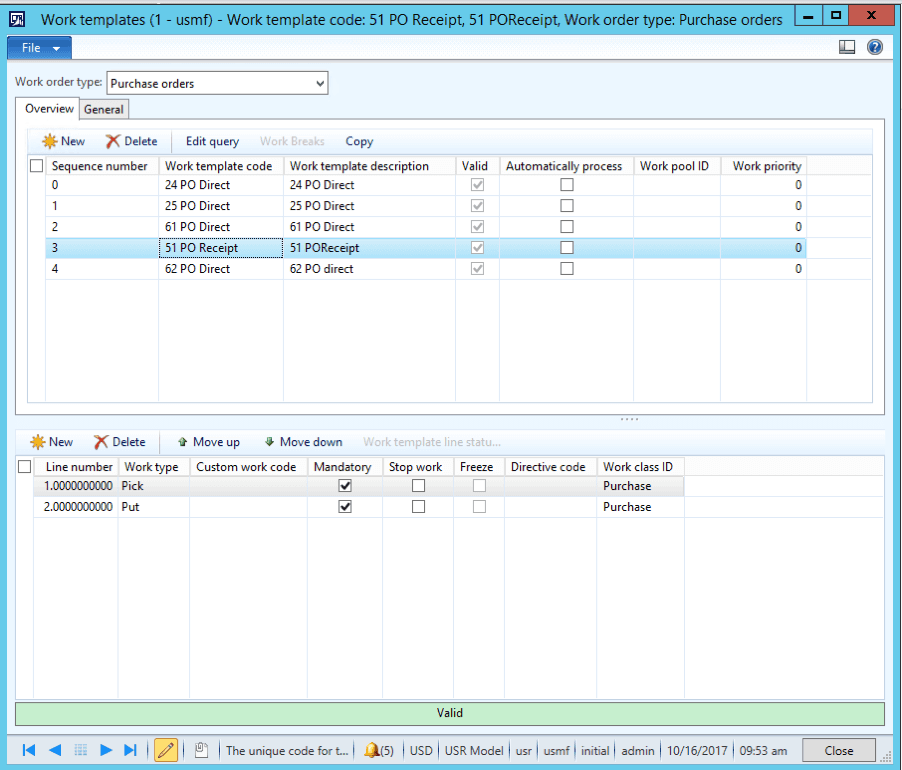Click the date 10/16/2017 in status bar
The width and height of the screenshot is (902, 770).
697,751
